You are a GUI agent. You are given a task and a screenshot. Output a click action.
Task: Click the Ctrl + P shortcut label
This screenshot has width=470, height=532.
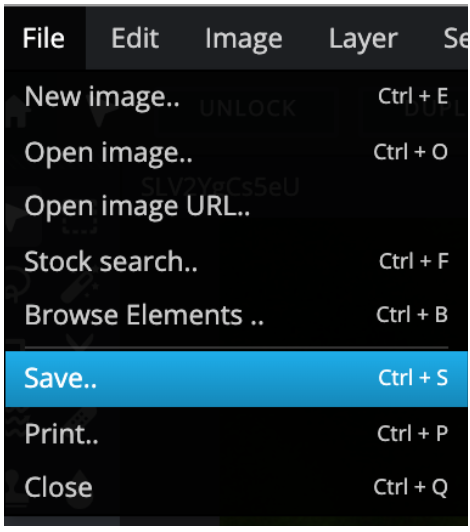click(413, 433)
